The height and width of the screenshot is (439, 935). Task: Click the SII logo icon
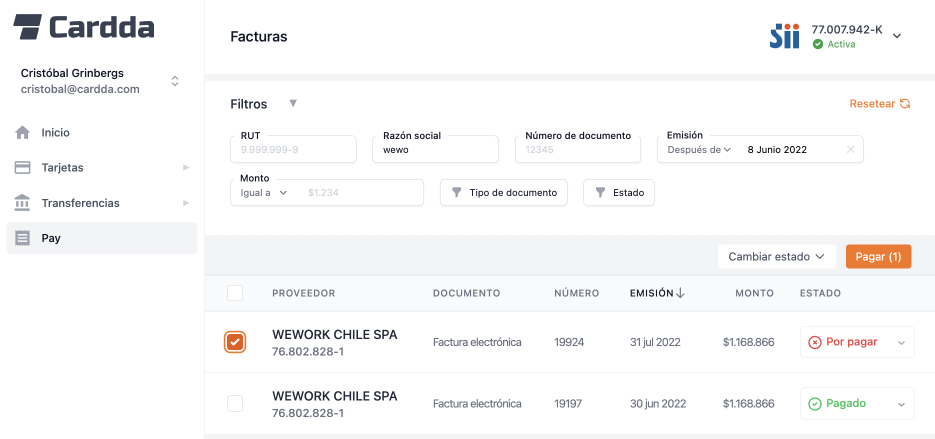click(x=784, y=37)
